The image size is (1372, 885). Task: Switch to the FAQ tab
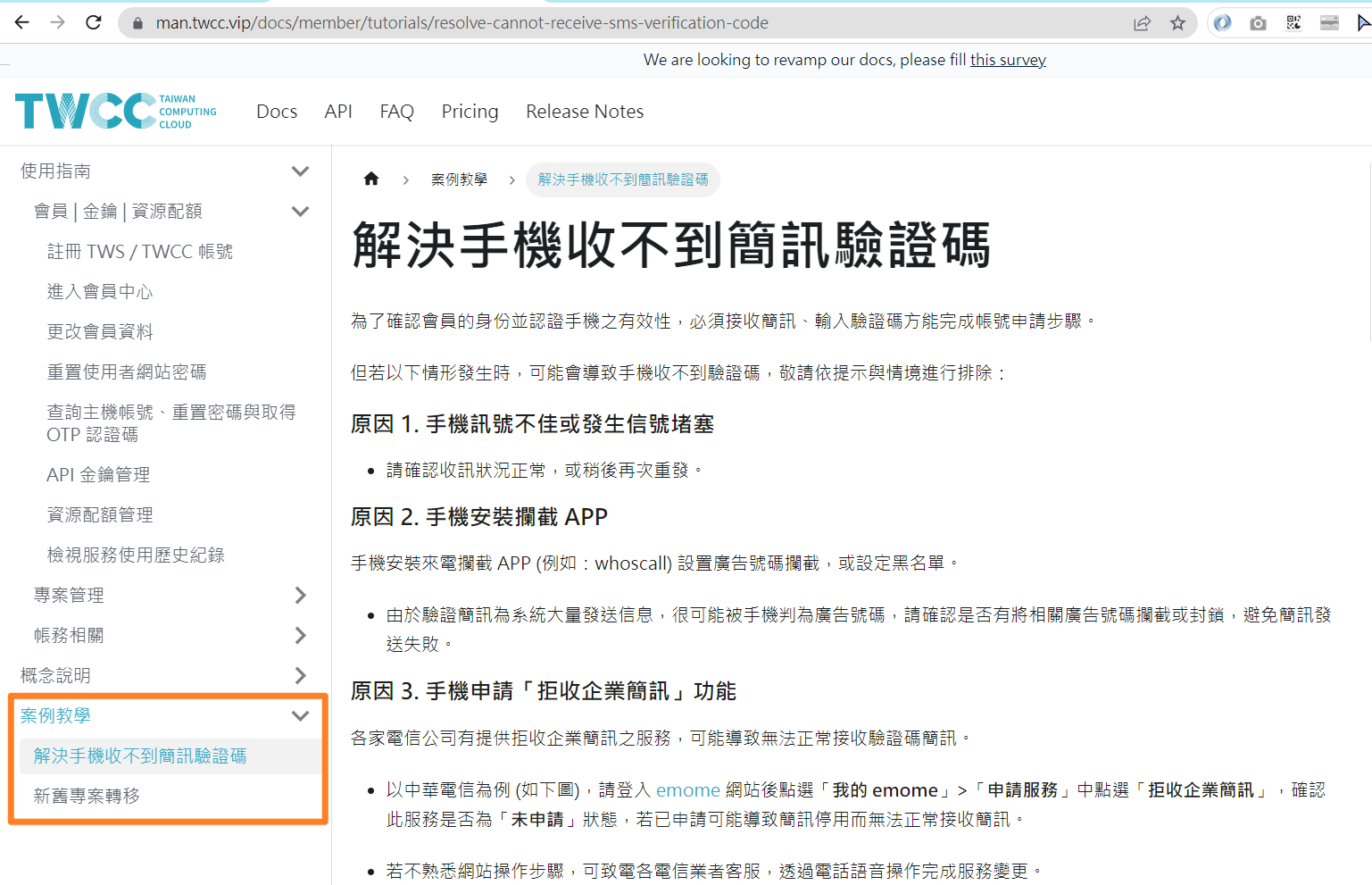coord(396,111)
